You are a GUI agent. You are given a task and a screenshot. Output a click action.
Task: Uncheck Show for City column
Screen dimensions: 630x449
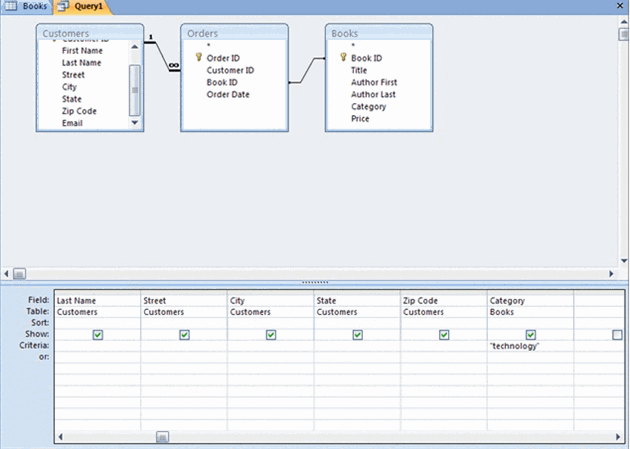pyautogui.click(x=271, y=335)
